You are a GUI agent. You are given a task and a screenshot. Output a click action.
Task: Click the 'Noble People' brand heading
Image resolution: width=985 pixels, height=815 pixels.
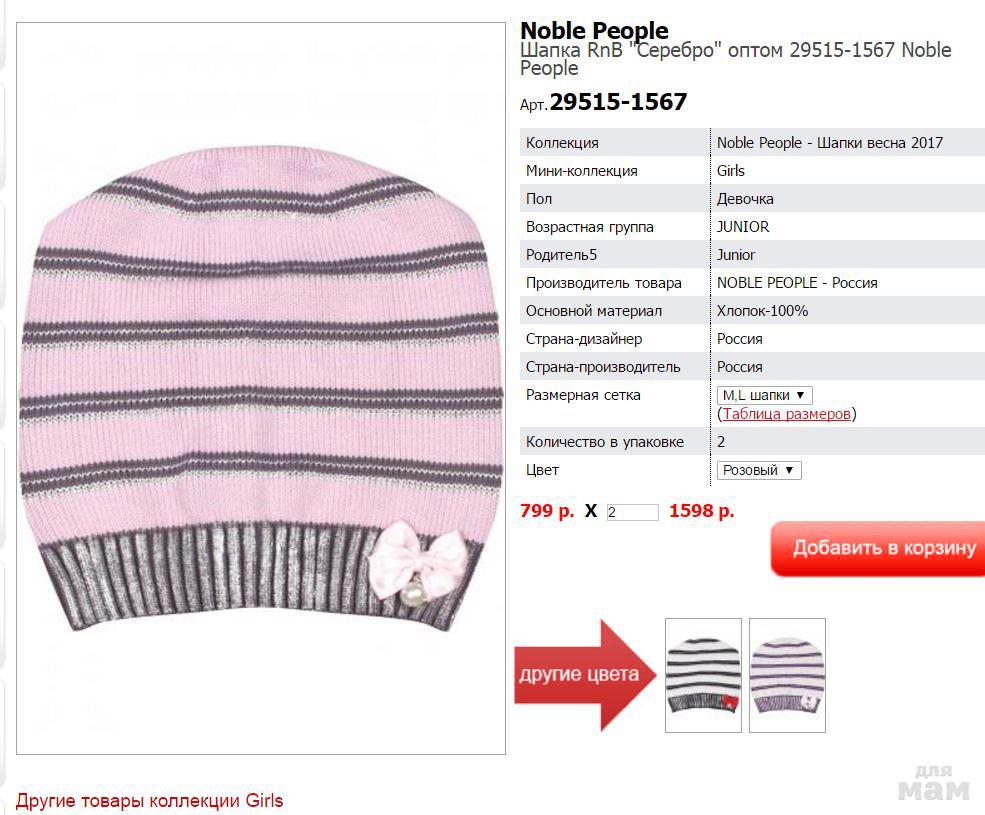click(594, 30)
